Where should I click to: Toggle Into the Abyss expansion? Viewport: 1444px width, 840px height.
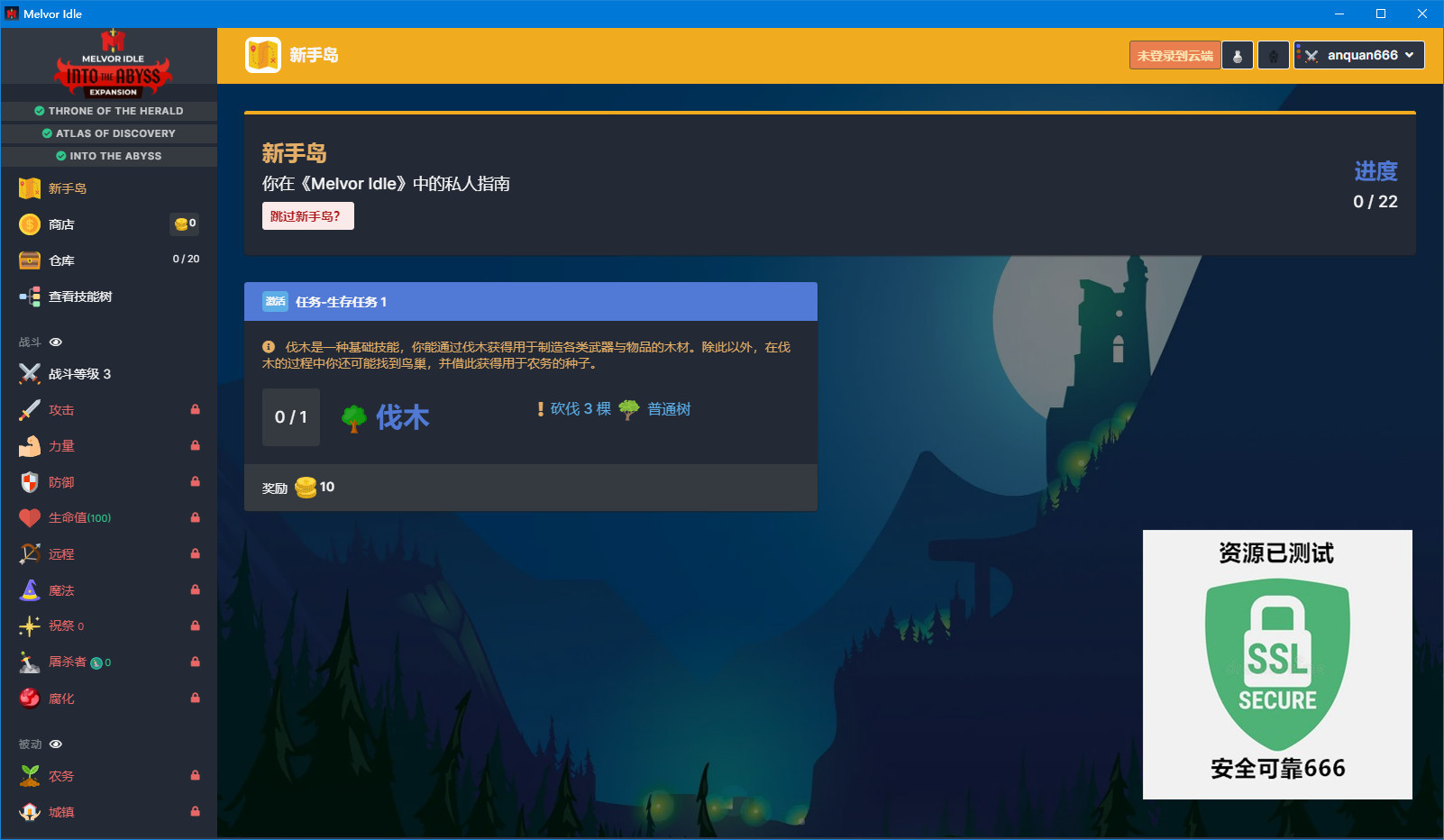pos(109,156)
